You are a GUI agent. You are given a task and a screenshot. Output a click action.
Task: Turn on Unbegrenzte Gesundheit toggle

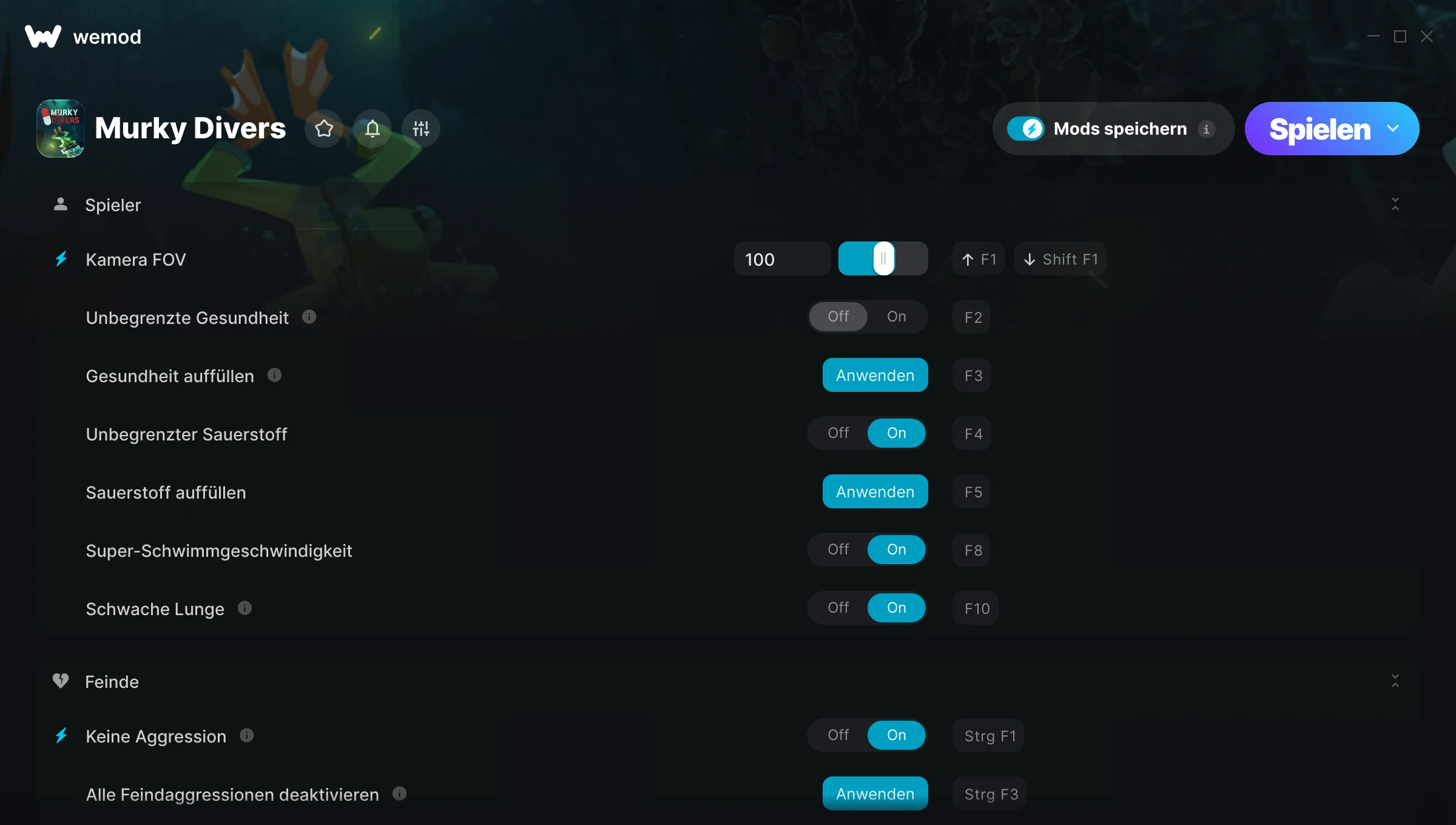point(897,317)
